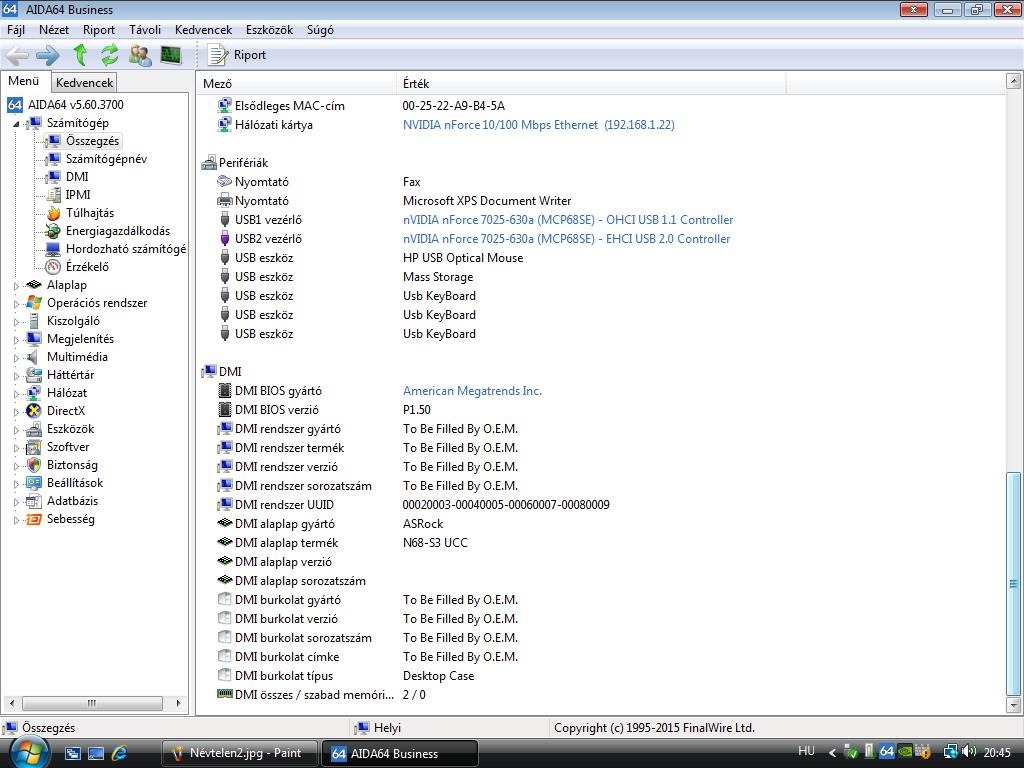
Task: Open the Távoli menu
Action: pos(145,30)
